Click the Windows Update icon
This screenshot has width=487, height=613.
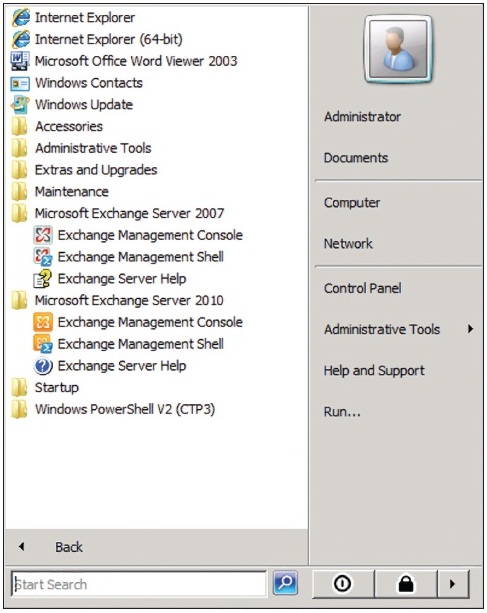click(20, 105)
